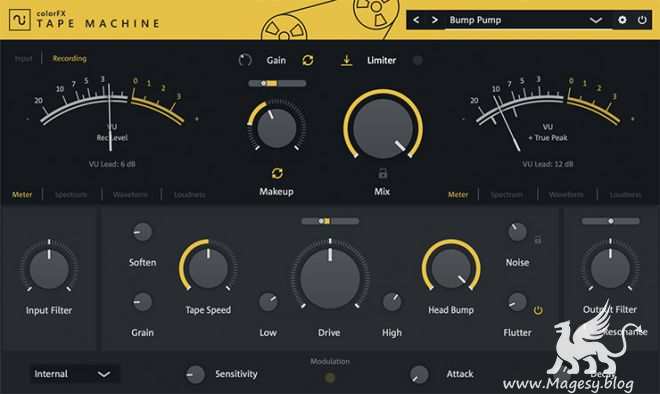Viewport: 660px width, 394px height.
Task: Click the Grain knob
Action: (142, 302)
